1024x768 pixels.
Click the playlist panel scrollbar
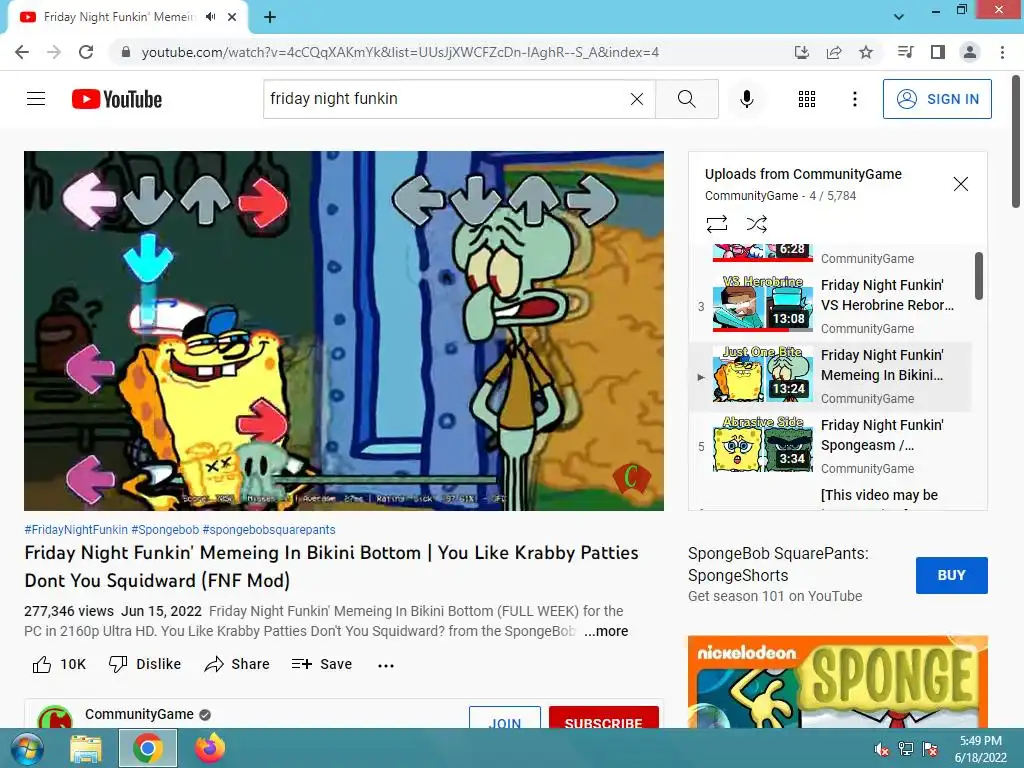point(978,276)
